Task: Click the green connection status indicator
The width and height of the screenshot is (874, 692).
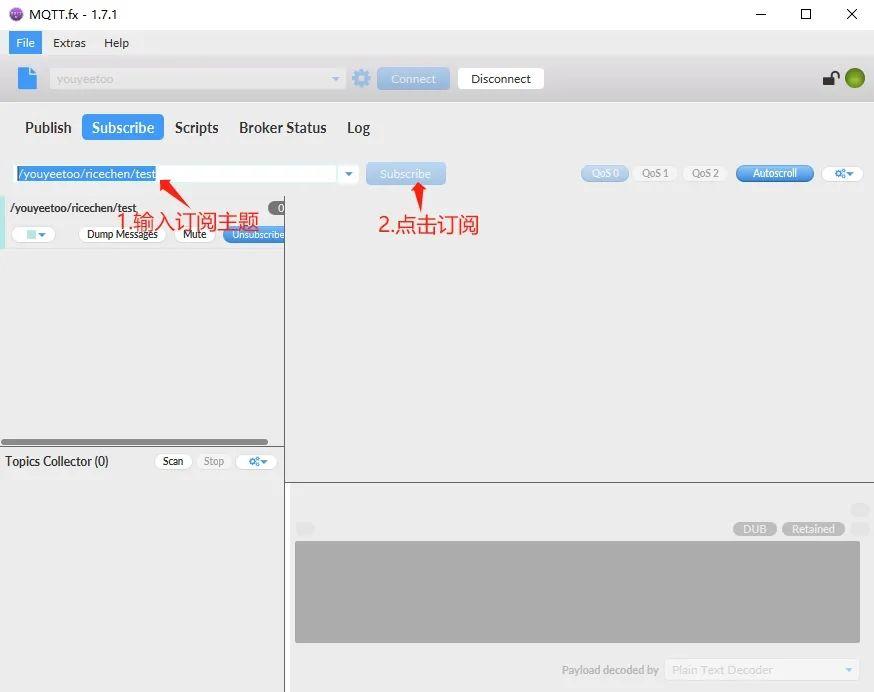Action: point(854,78)
